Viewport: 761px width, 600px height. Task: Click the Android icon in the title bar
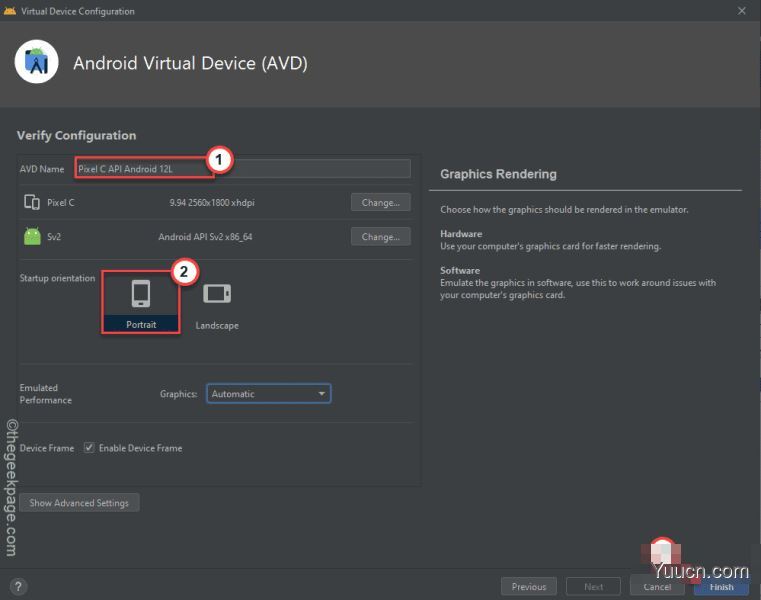click(x=10, y=11)
